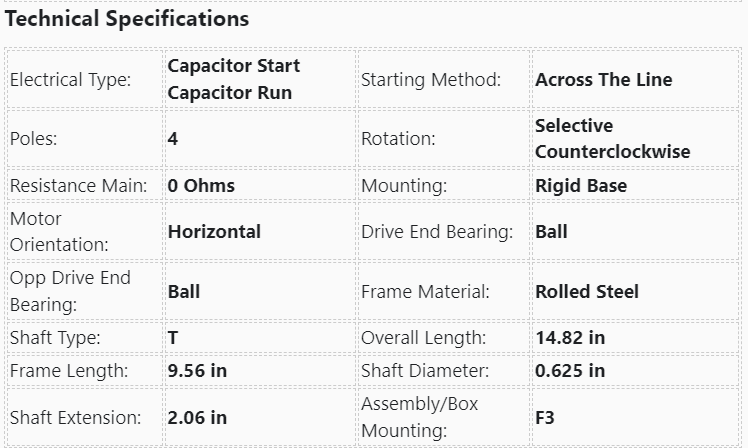
Task: Select the Electrical Type label cell
Action: coord(71,80)
